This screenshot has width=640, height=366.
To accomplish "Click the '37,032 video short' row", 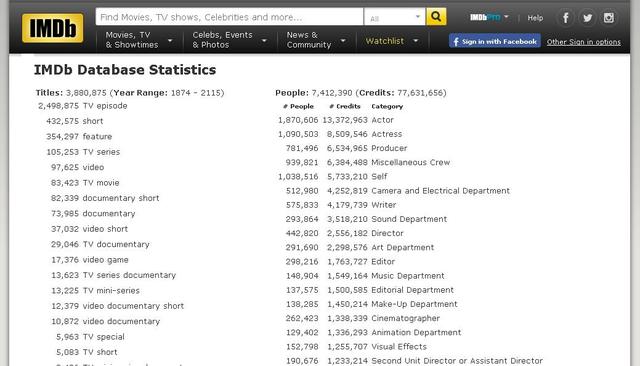I will pos(89,229).
